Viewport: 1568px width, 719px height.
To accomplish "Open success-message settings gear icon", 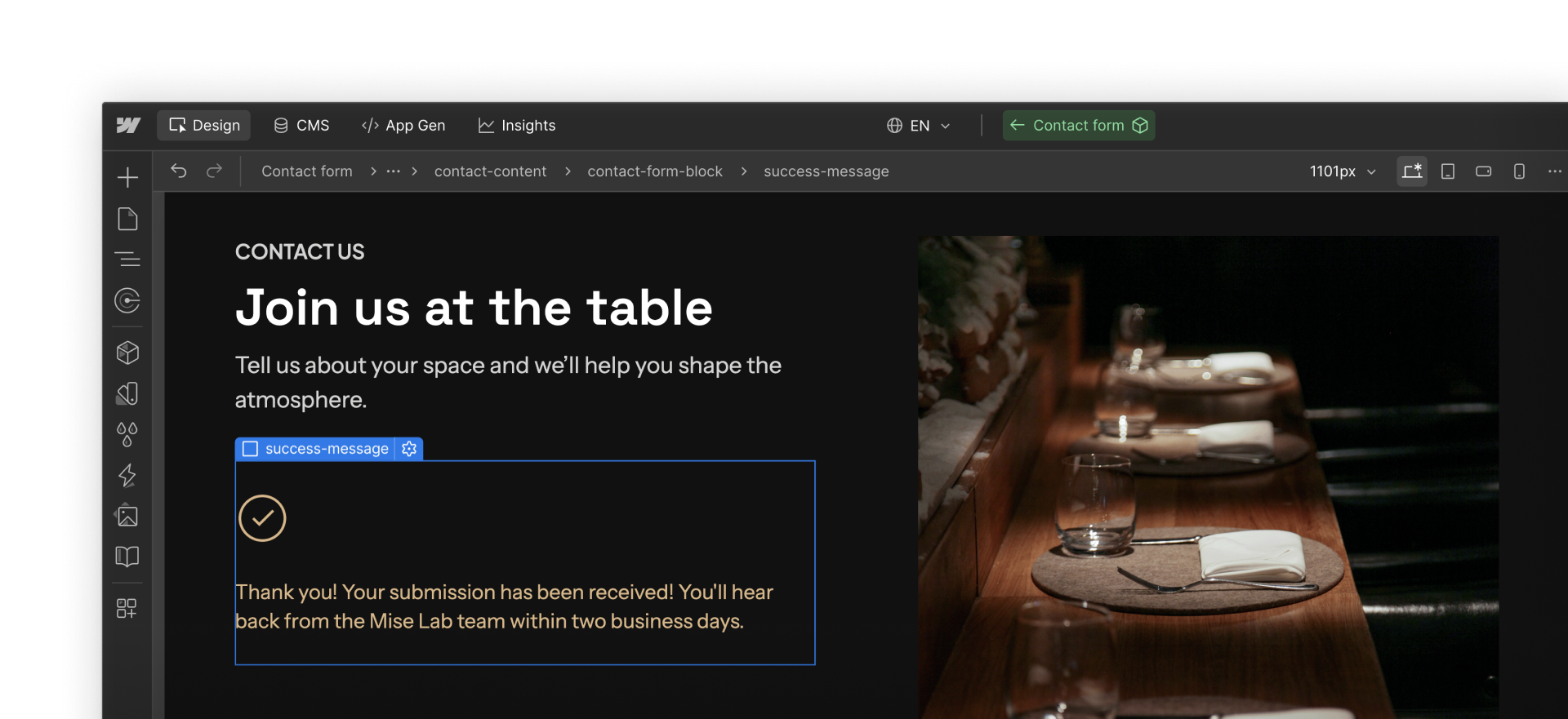I will pos(409,449).
